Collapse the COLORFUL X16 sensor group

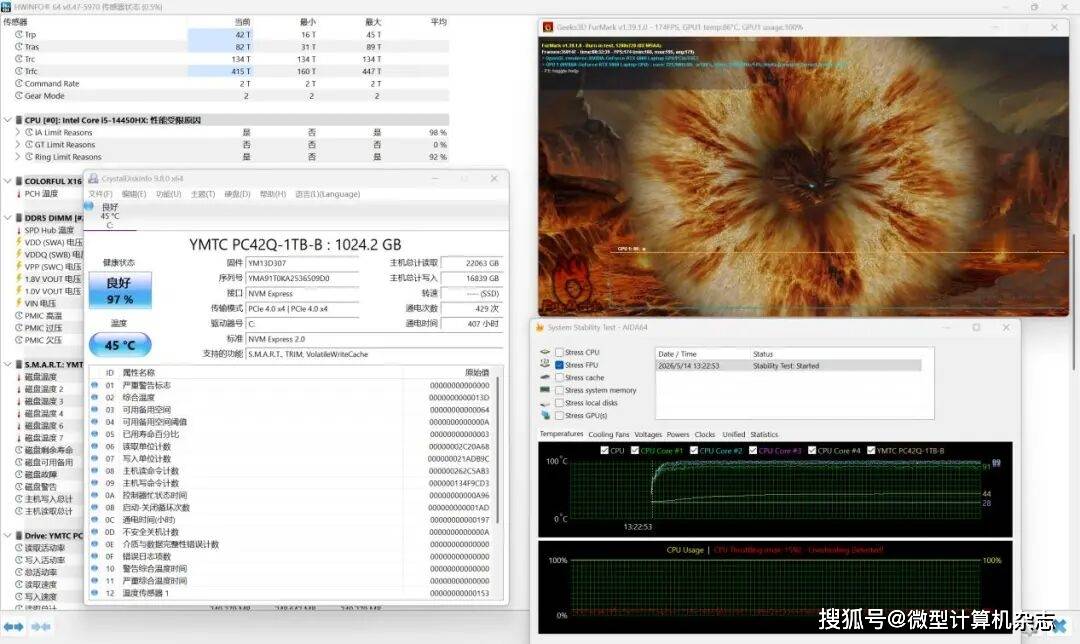(8, 181)
